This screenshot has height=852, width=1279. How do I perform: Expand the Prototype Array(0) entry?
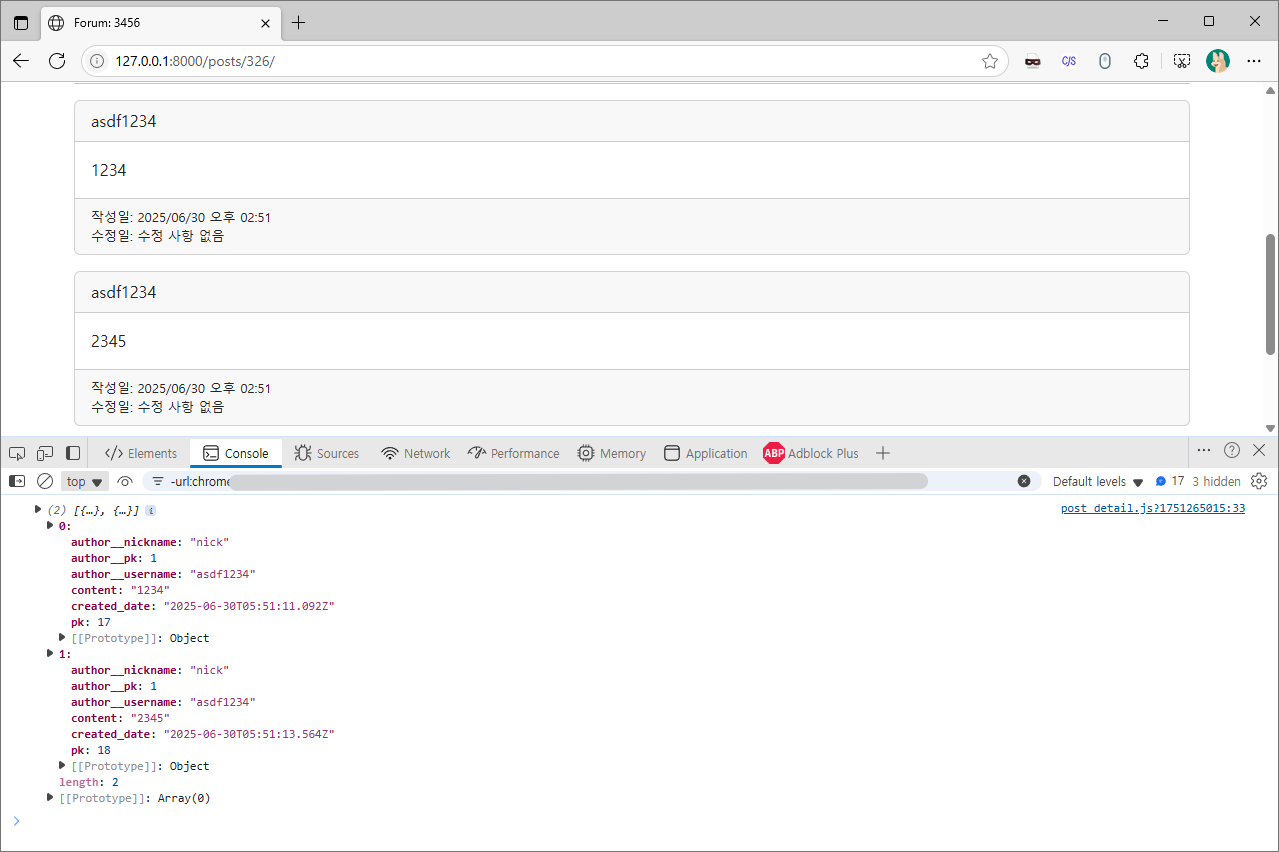pyautogui.click(x=51, y=798)
